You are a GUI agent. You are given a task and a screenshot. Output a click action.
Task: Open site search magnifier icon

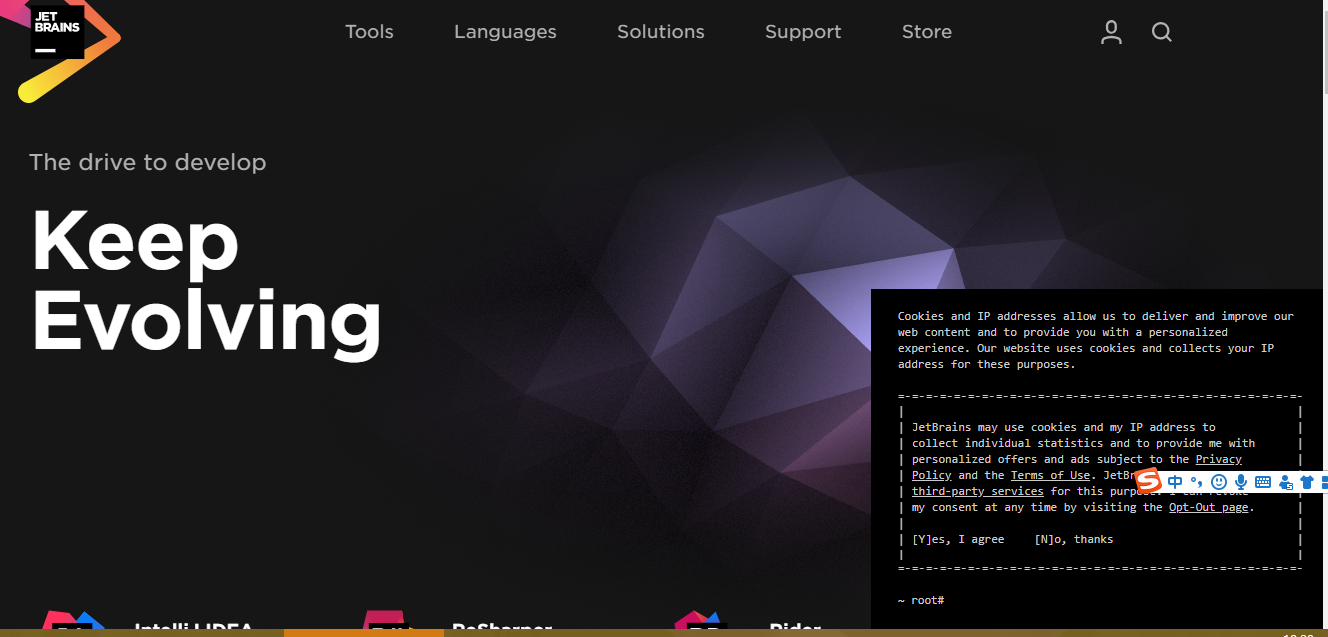point(1161,32)
